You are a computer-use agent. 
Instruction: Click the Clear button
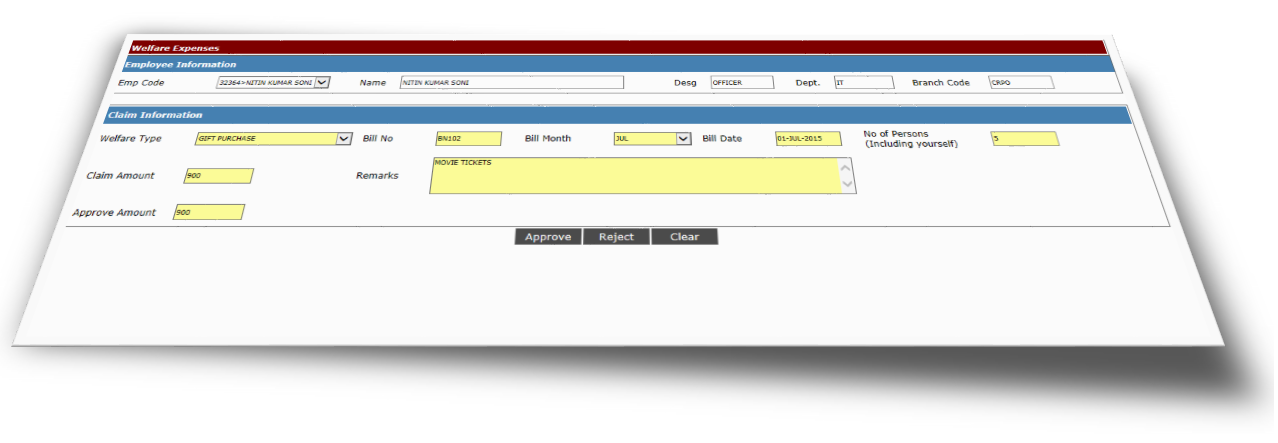(x=684, y=237)
